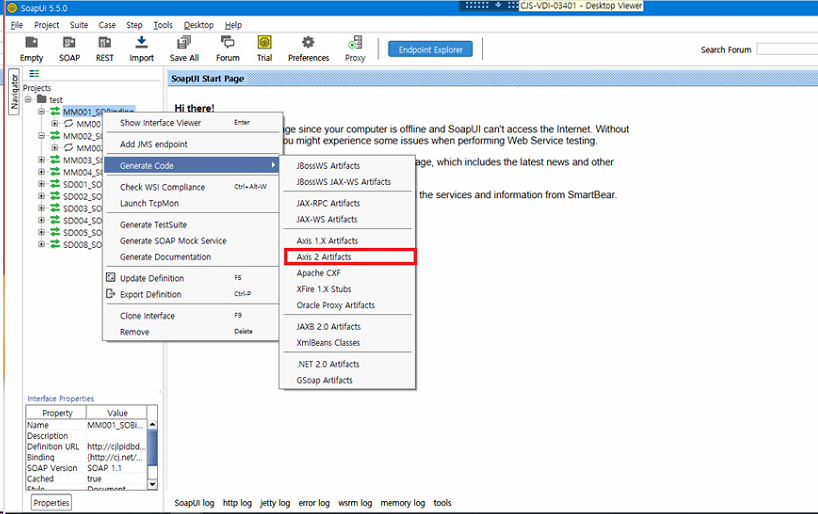Choose Show Interface Viewer in context menu

click(x=192, y=123)
